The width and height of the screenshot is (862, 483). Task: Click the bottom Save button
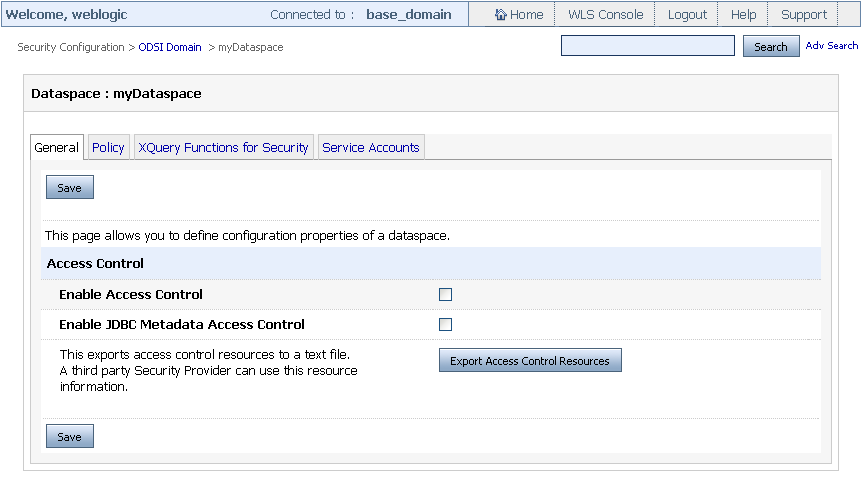click(69, 436)
